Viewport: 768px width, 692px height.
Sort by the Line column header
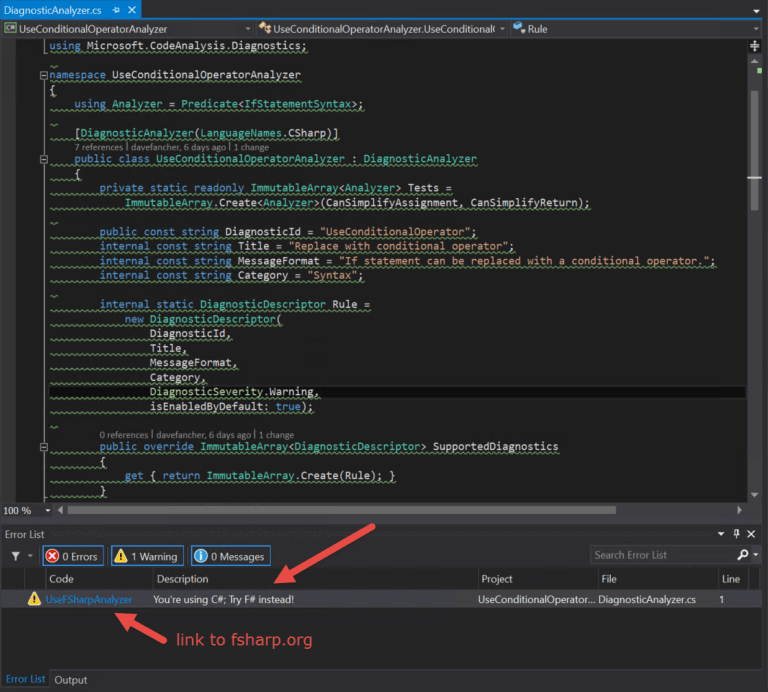coord(731,579)
